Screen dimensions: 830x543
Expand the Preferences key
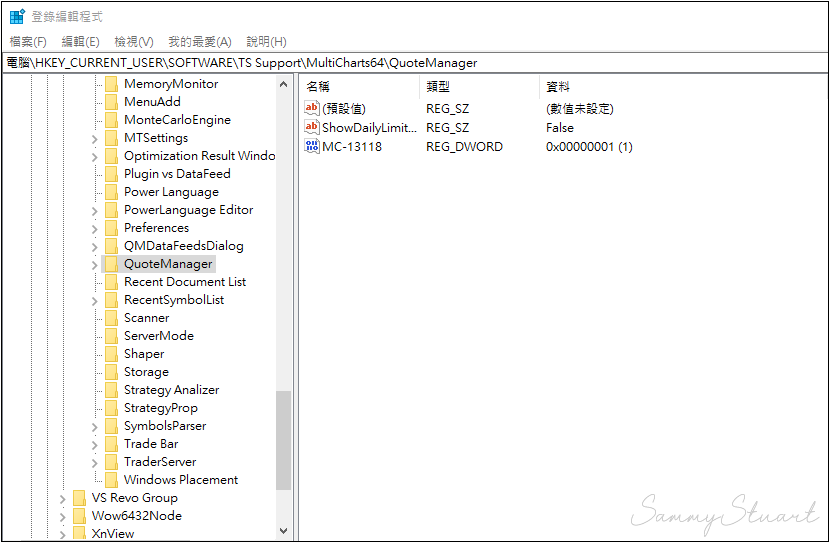click(95, 229)
